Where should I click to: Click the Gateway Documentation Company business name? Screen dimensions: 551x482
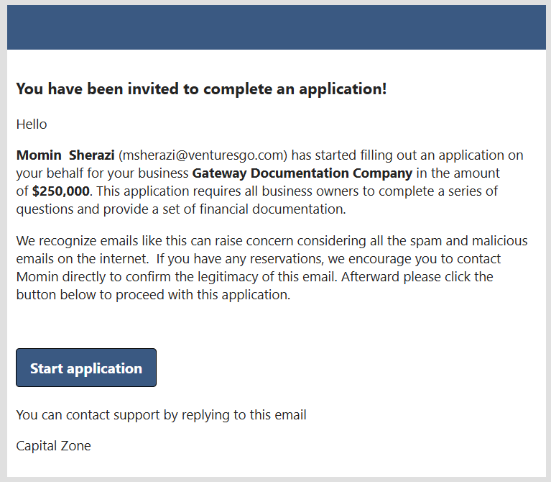click(302, 173)
